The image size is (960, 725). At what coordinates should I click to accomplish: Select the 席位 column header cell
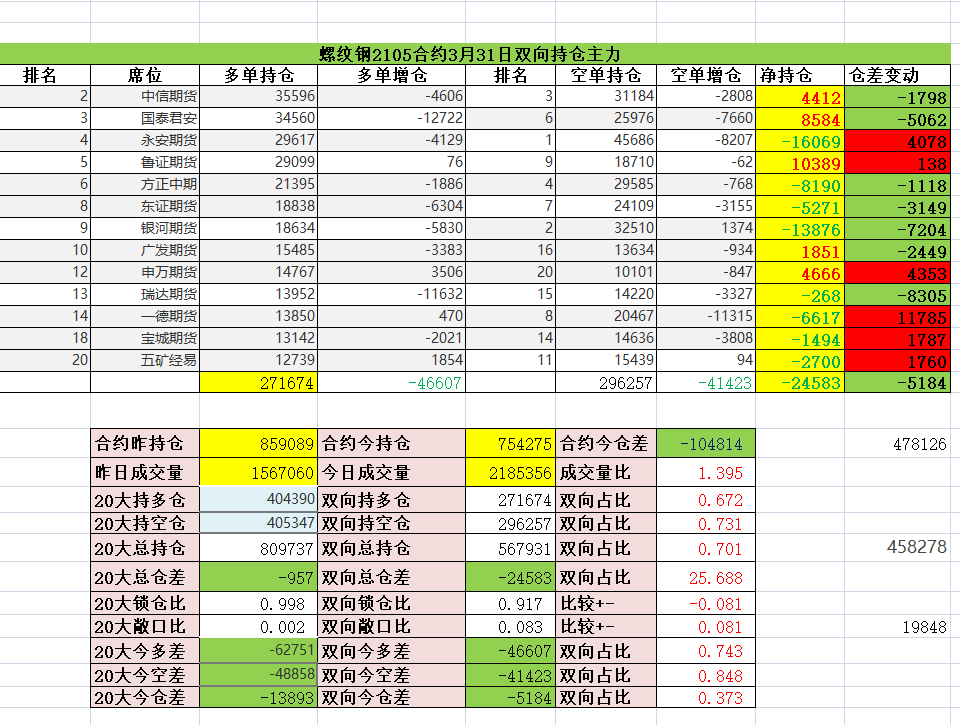point(145,75)
